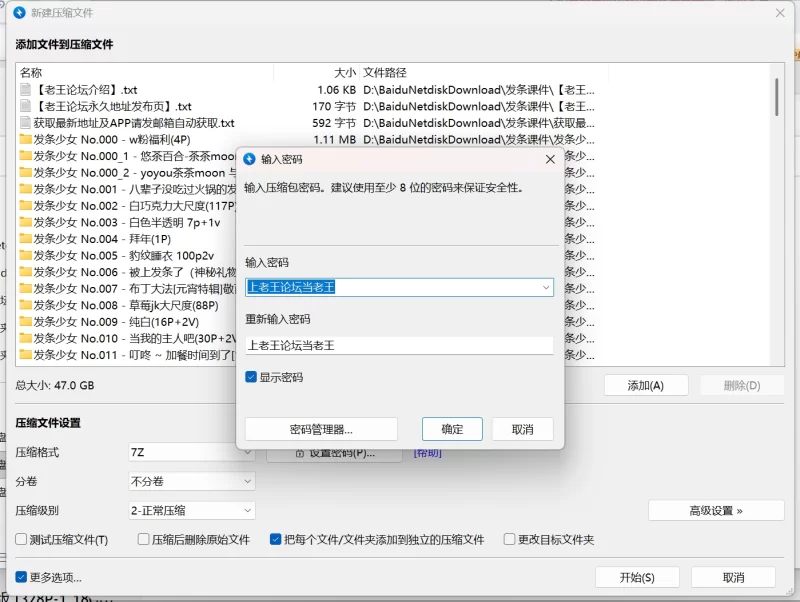This screenshot has width=800, height=602.
Task: Click the folder icon for the No.004 拜年 entry
Action: 26,239
